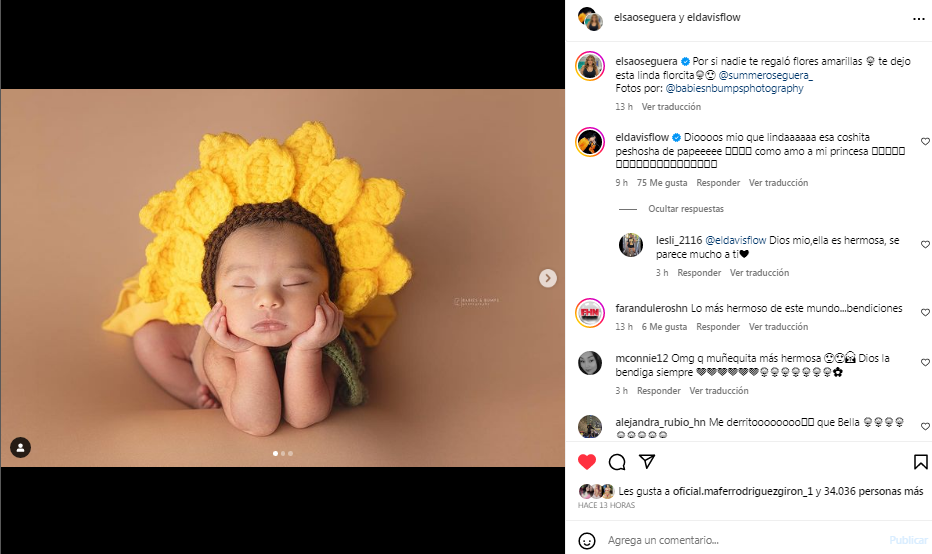Open emoji picker smiley icon
Screen dimensions: 932x554
tap(587, 540)
